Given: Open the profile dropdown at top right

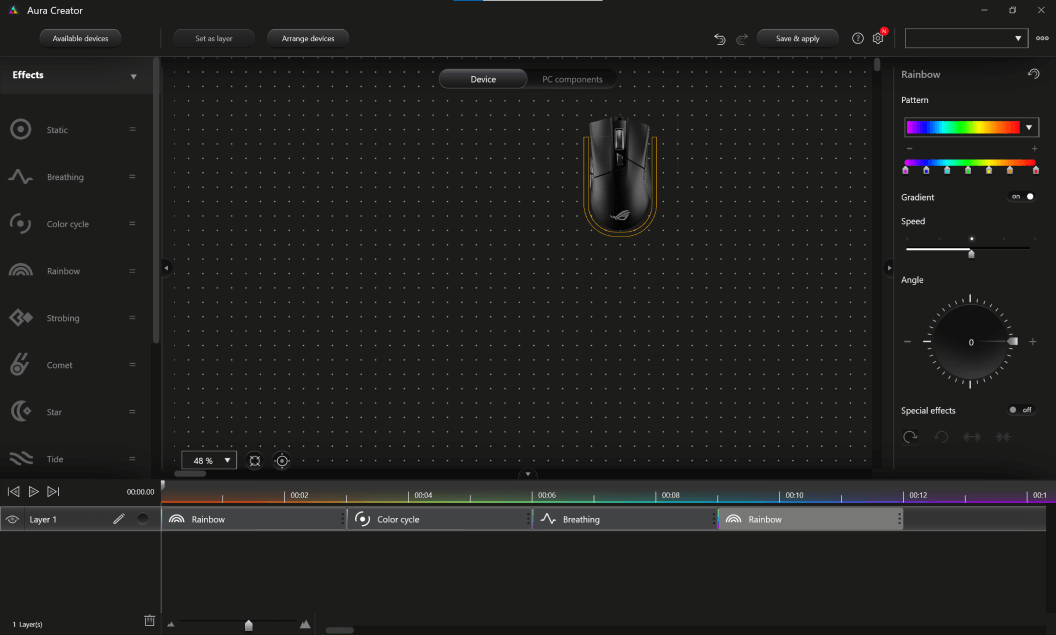Looking at the screenshot, I should pos(966,38).
